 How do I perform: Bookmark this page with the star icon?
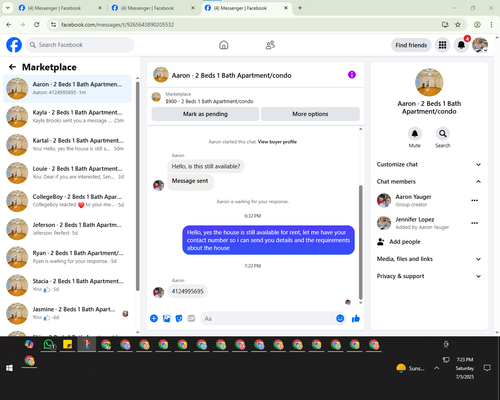pos(458,25)
